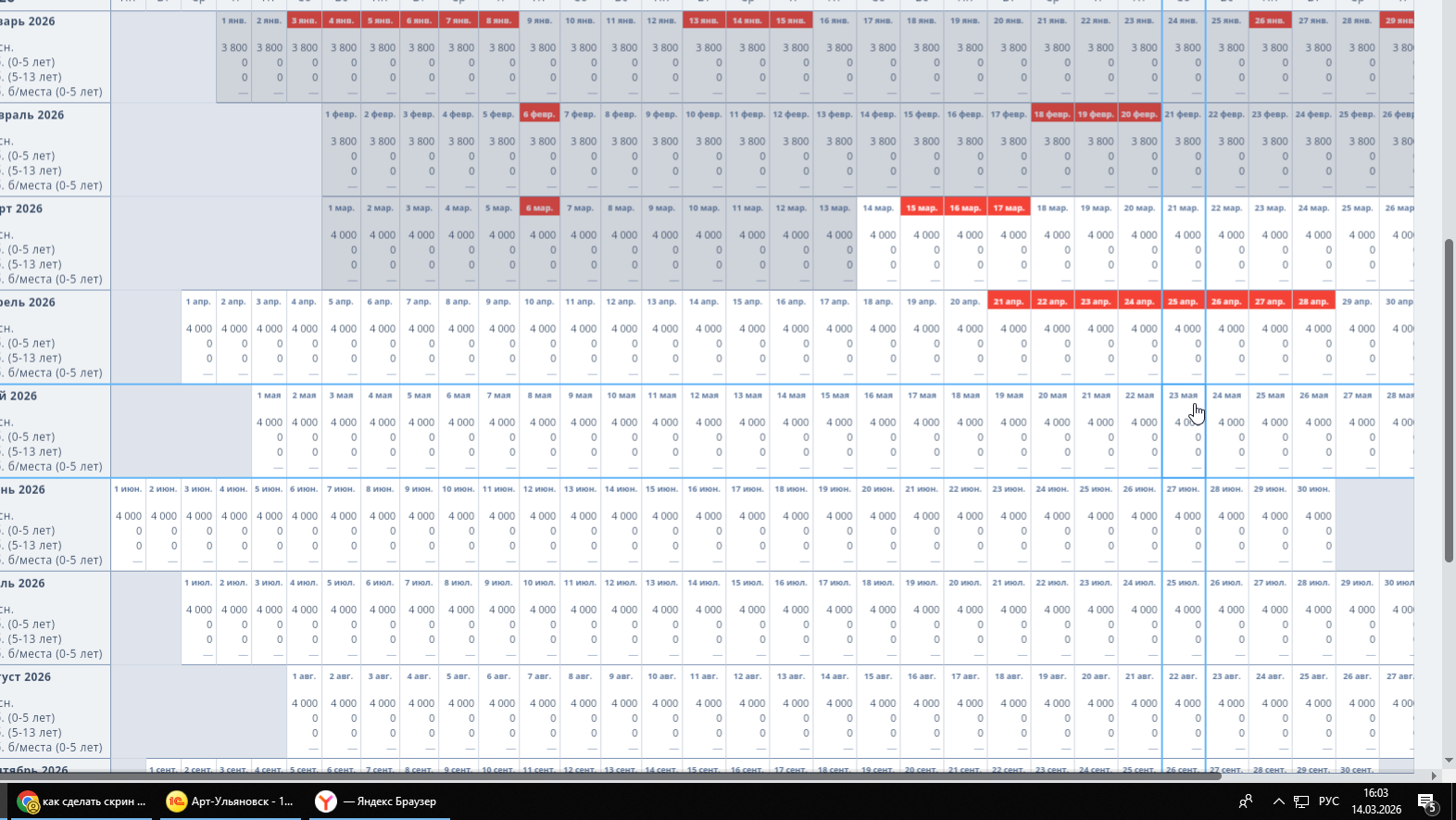Select the '1 июл.' date header
This screenshot has height=820, width=1456.
tap(198, 582)
